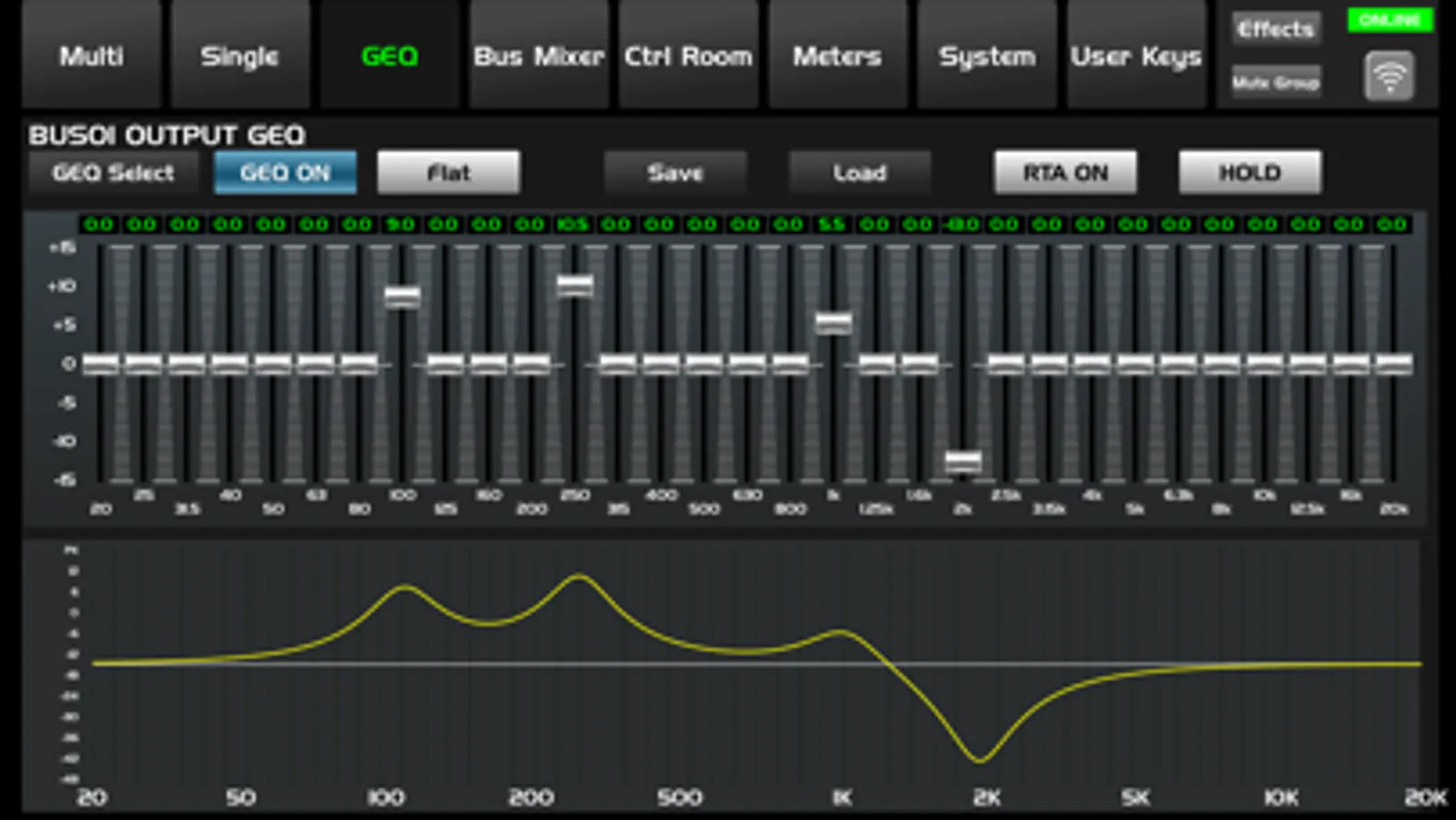Screen dimensions: 1456x820
Task: Click the 125 Hz band fader
Action: (x=445, y=364)
